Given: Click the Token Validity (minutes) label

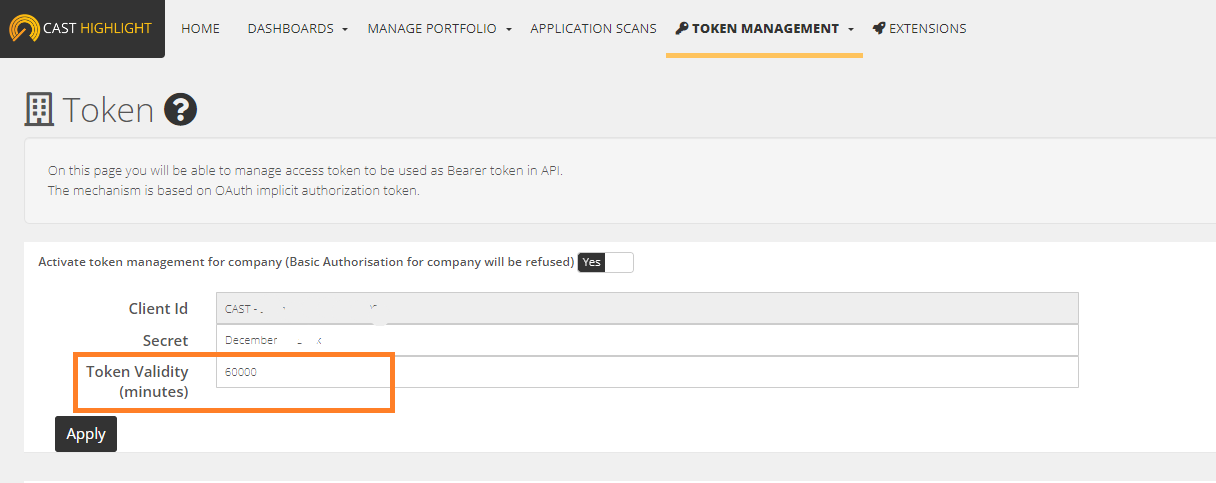Looking at the screenshot, I should 138,381.
